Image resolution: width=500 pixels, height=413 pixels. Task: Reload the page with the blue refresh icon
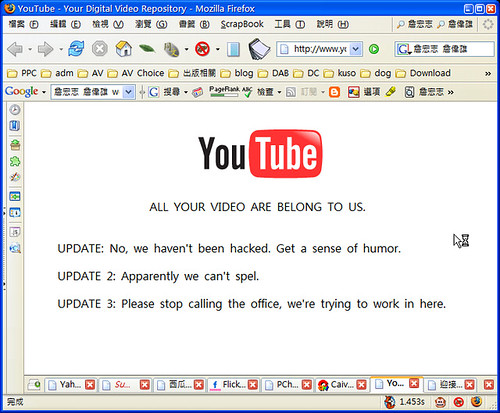[x=76, y=49]
